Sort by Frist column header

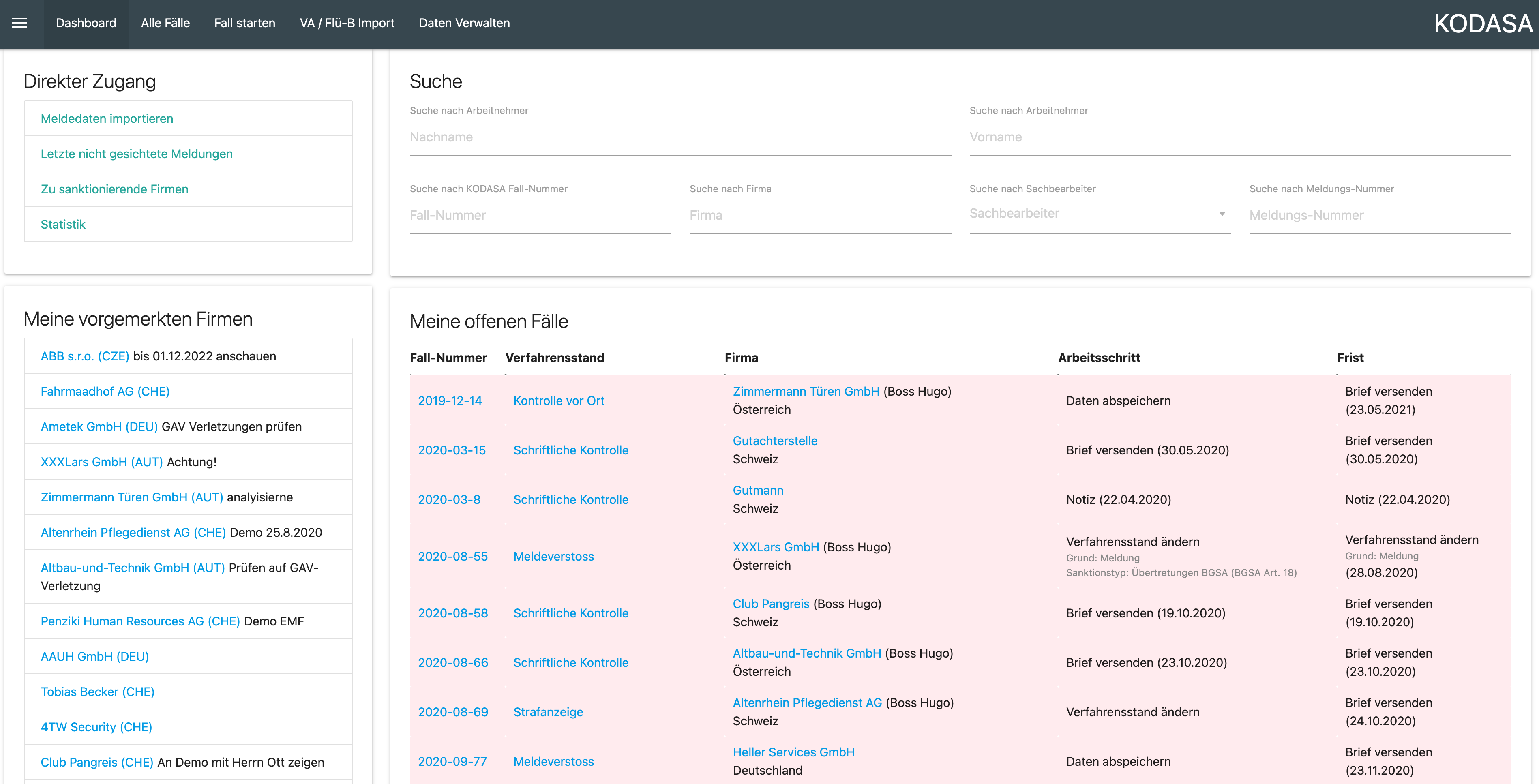[1350, 358]
